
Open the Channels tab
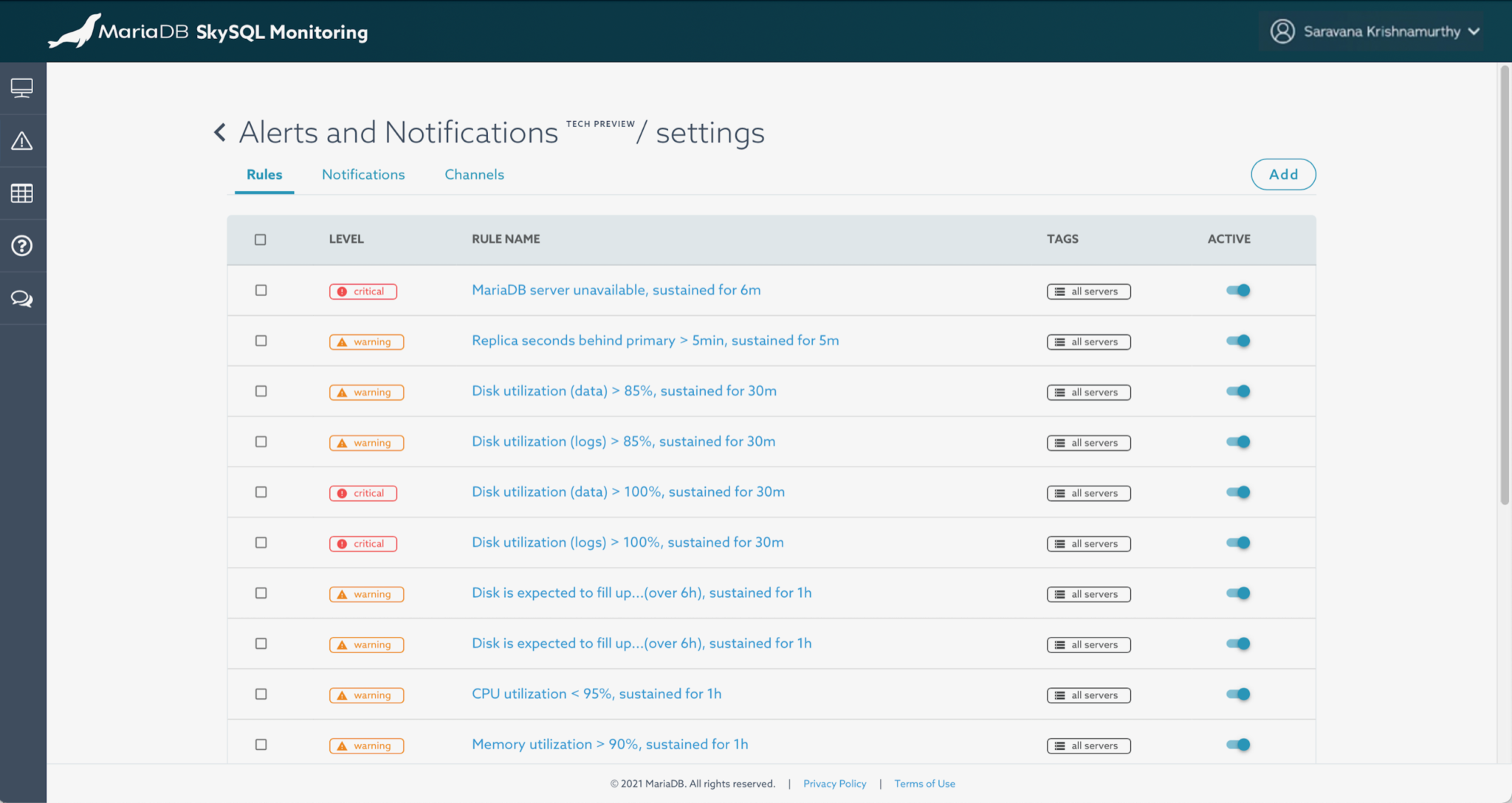pos(474,174)
